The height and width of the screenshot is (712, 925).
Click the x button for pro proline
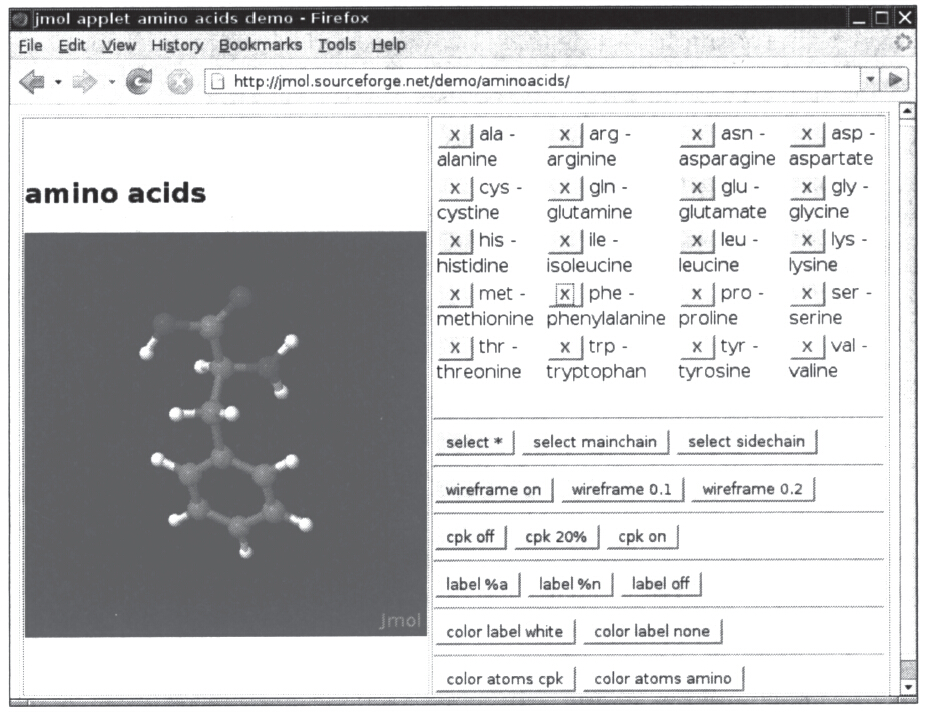coord(697,294)
